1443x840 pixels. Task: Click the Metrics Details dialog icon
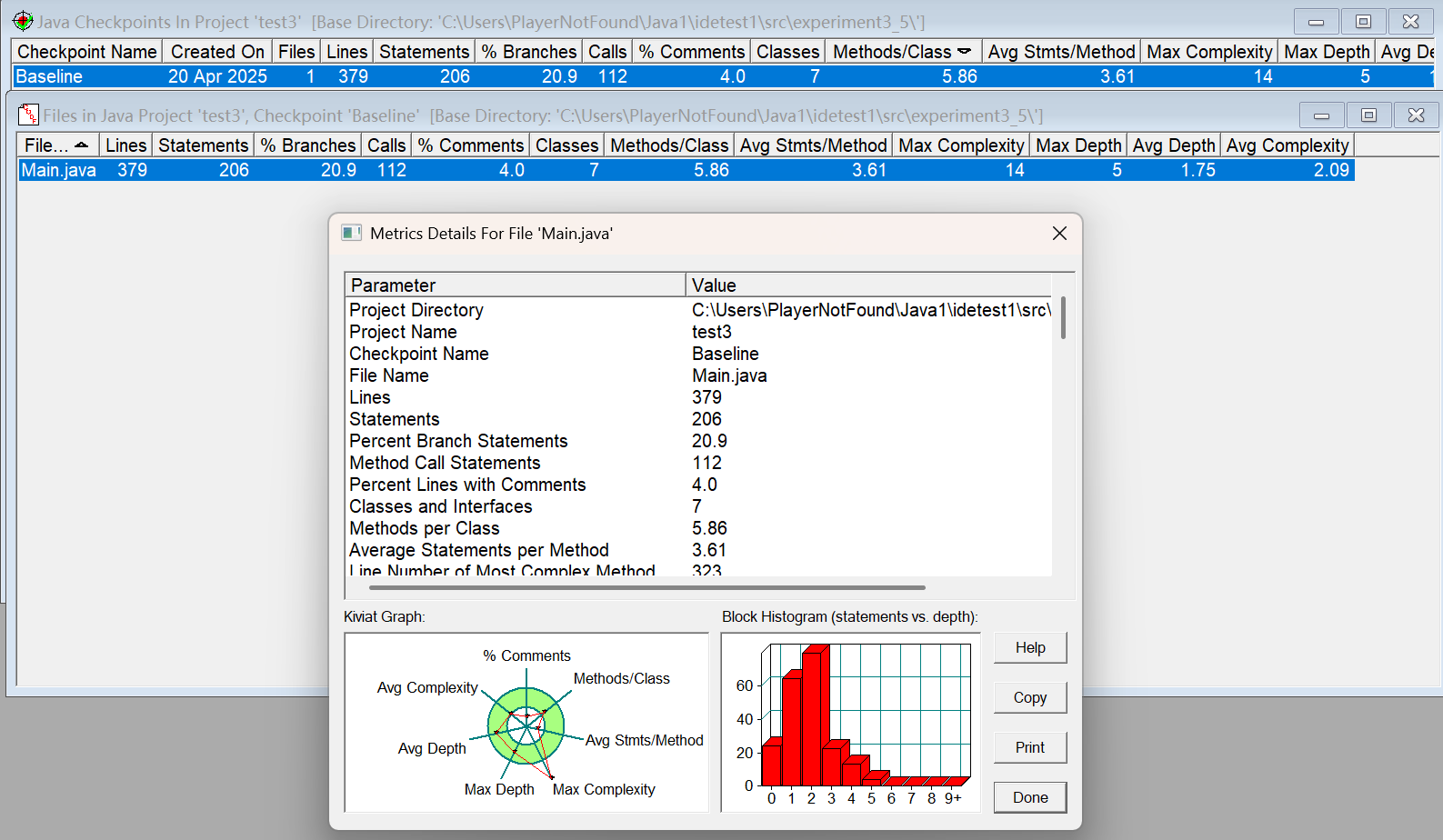(x=351, y=233)
